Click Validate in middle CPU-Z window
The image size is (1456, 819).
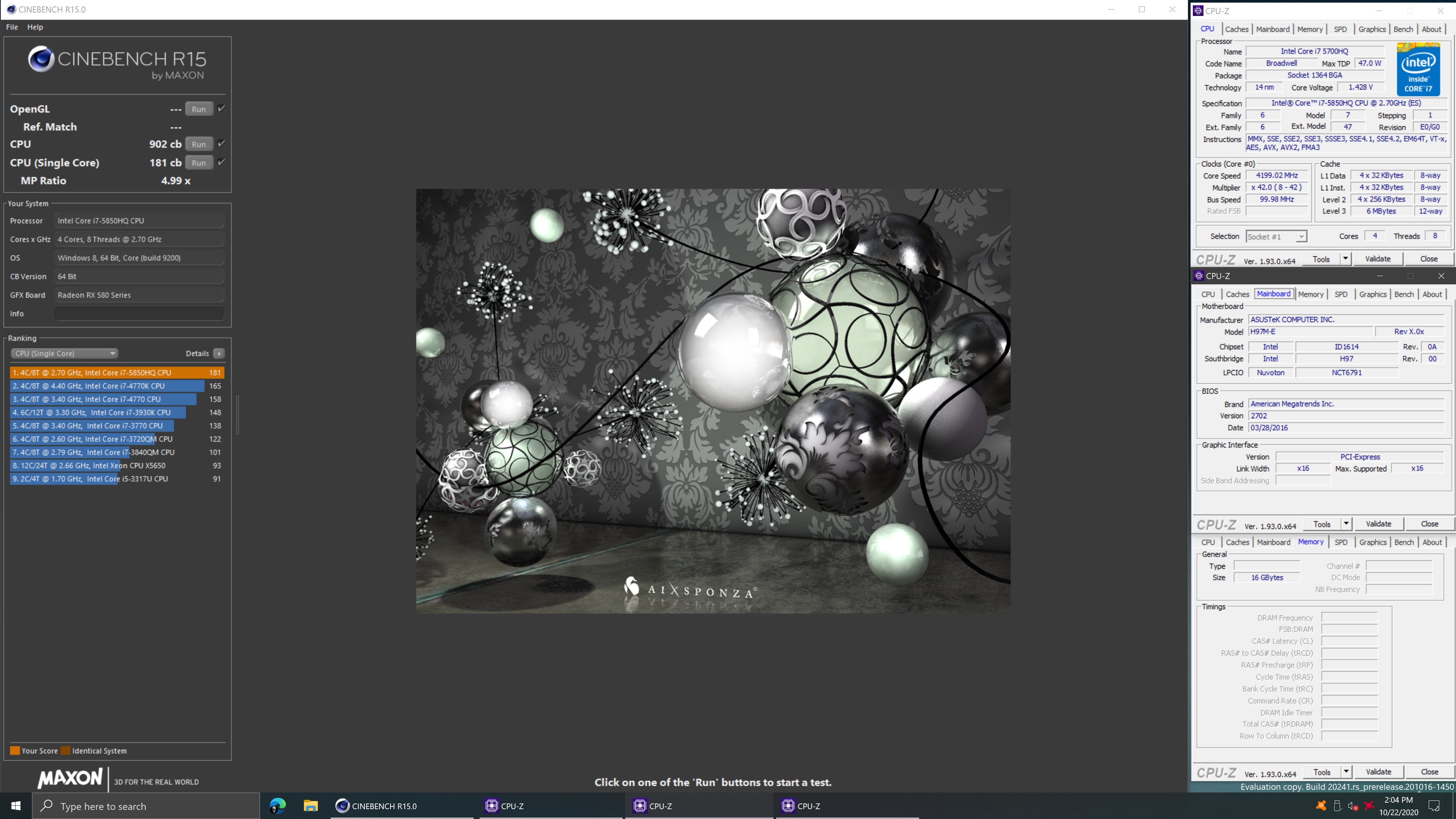[x=1379, y=524]
